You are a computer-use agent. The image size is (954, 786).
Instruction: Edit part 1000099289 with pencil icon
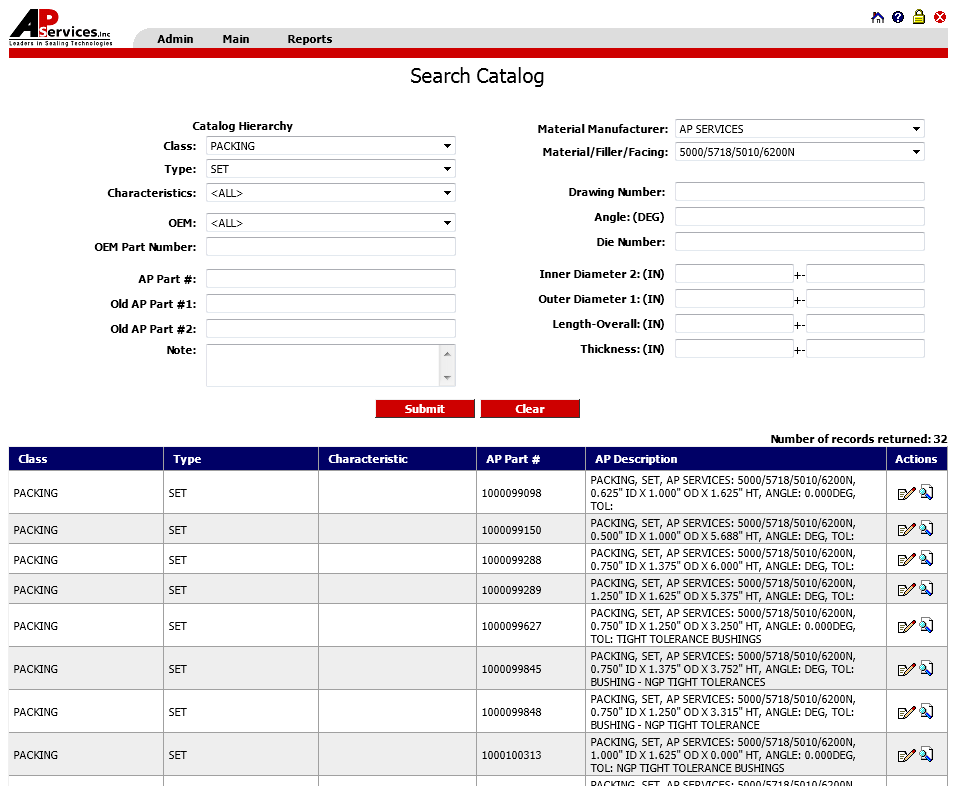click(906, 590)
